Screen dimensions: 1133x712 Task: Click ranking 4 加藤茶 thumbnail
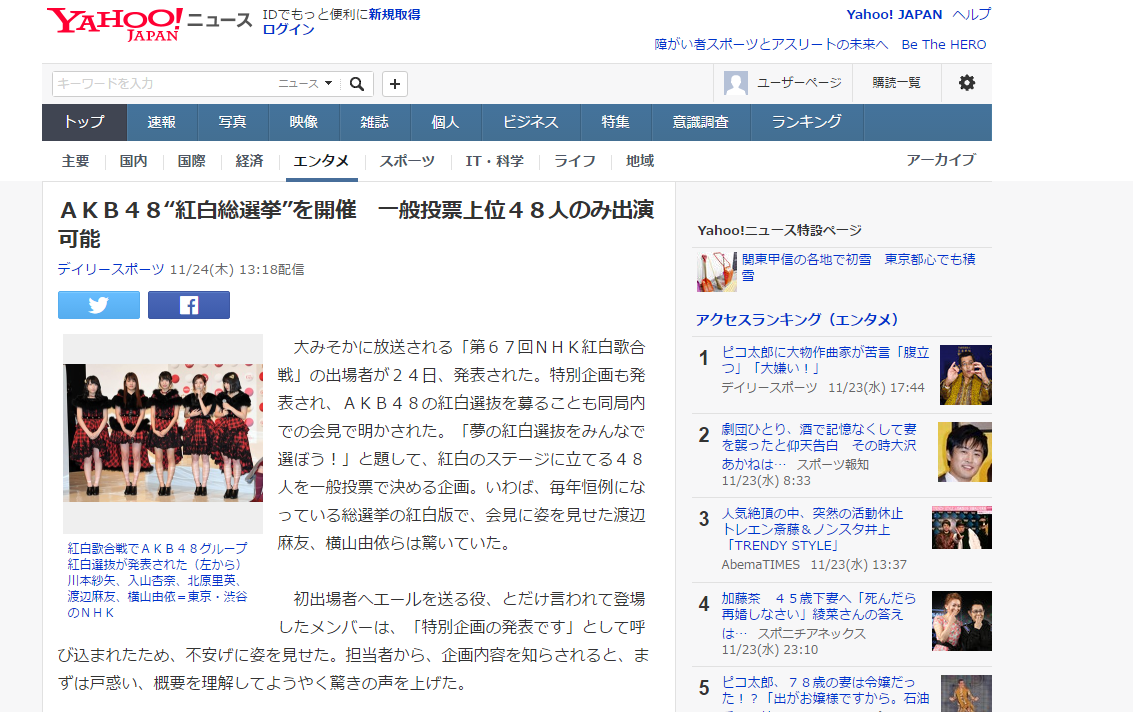962,621
